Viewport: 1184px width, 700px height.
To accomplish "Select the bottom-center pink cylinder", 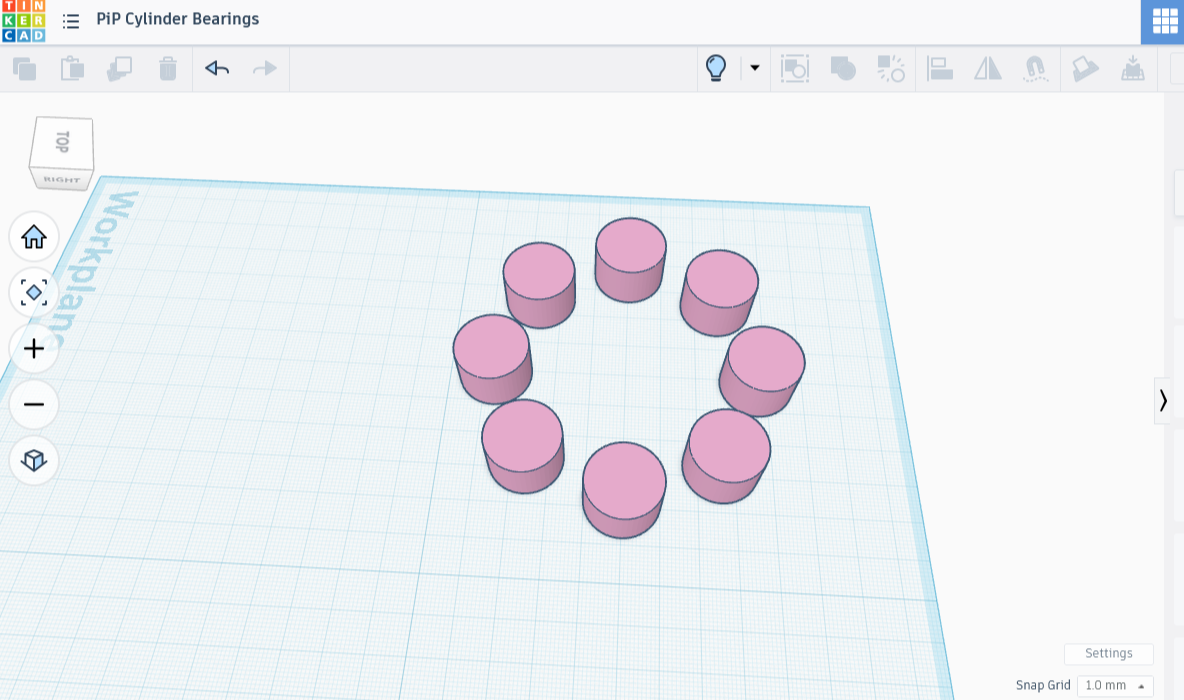I will click(x=624, y=489).
